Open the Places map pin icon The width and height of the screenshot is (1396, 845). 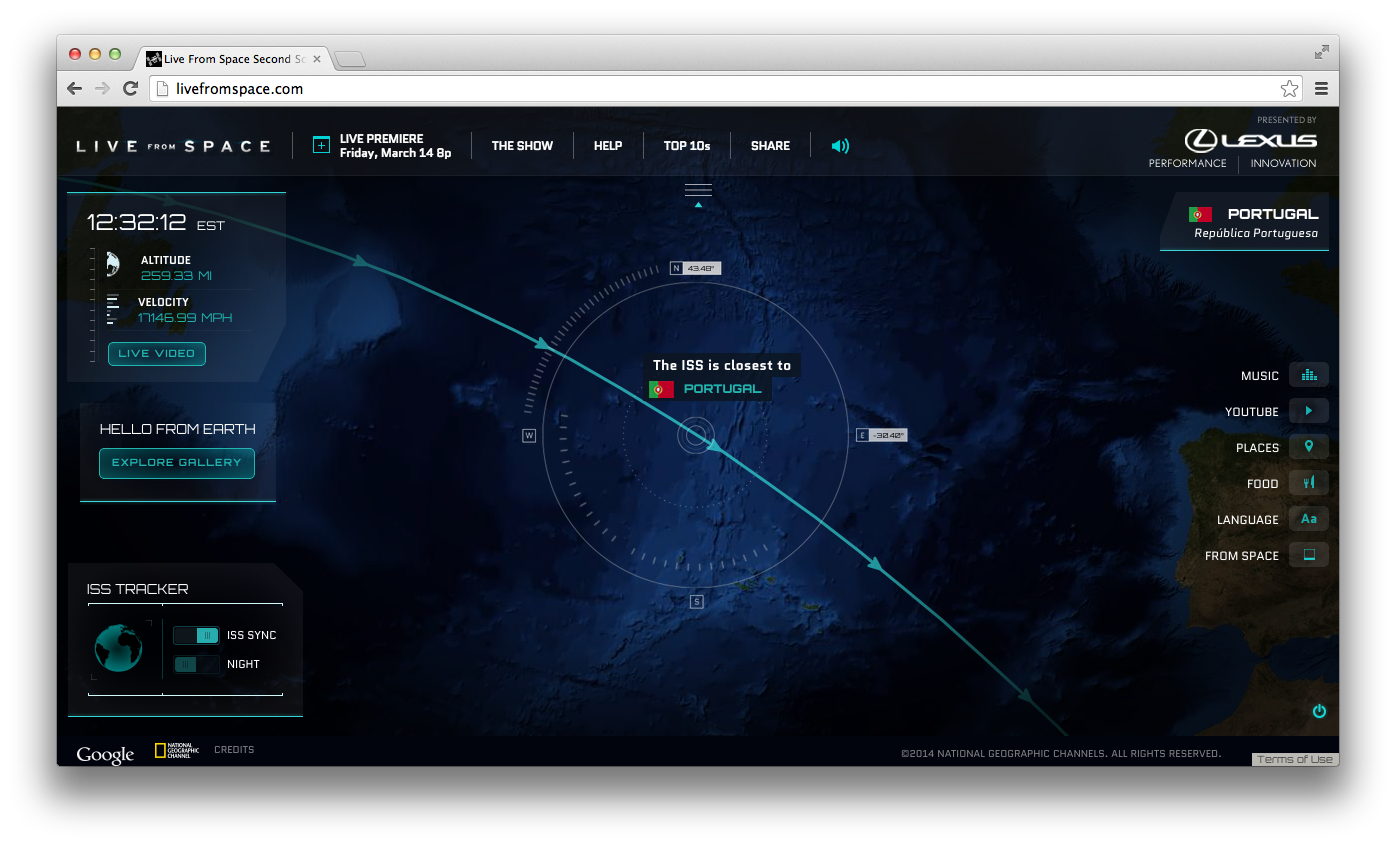pyautogui.click(x=1309, y=447)
